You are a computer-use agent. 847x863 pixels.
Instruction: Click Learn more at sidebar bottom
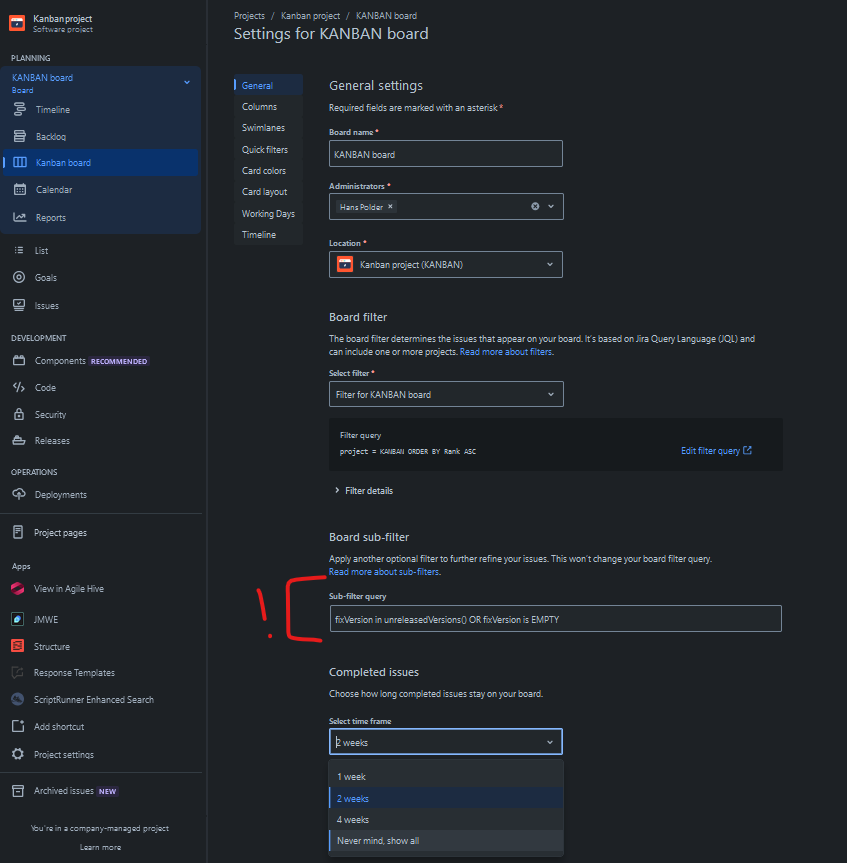tap(100, 847)
